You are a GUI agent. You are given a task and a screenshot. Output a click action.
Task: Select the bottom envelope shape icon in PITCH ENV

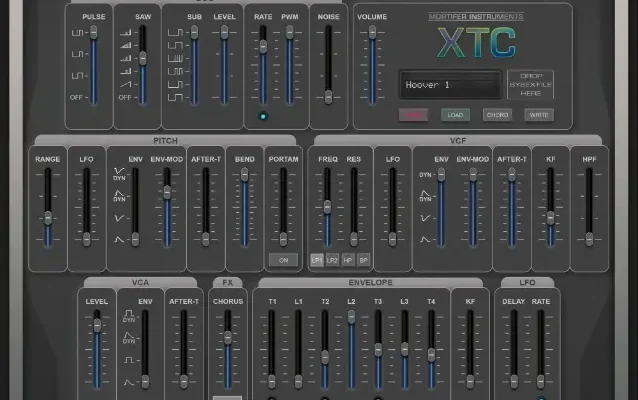(119, 240)
